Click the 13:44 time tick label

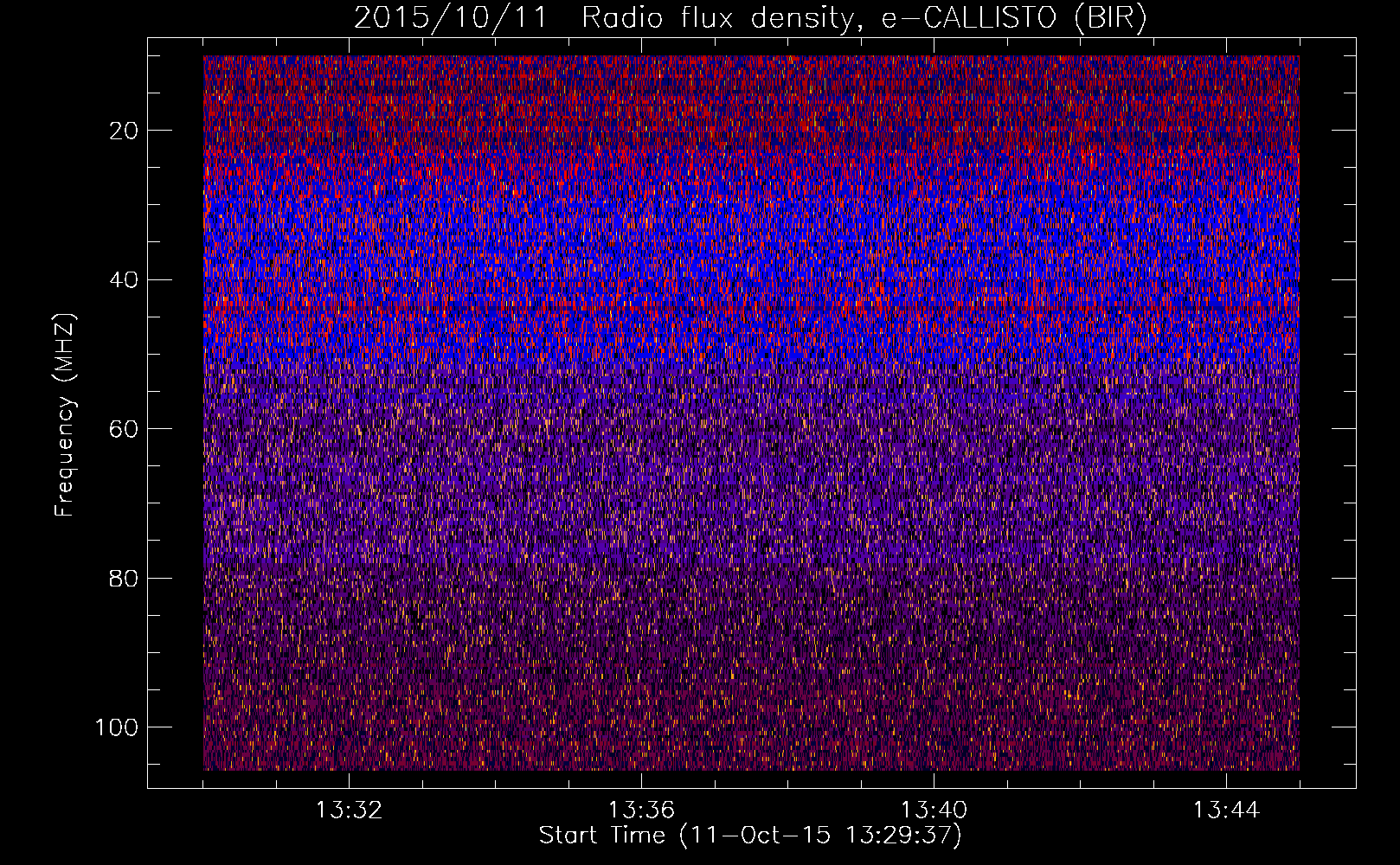tap(1226, 811)
